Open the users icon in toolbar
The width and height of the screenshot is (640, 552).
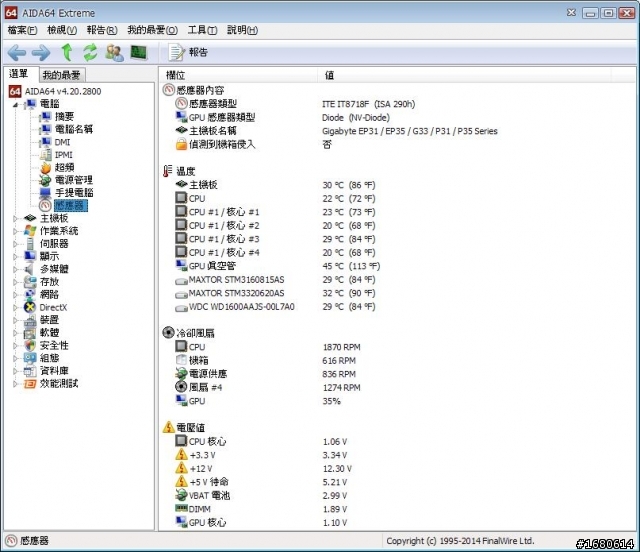point(114,53)
